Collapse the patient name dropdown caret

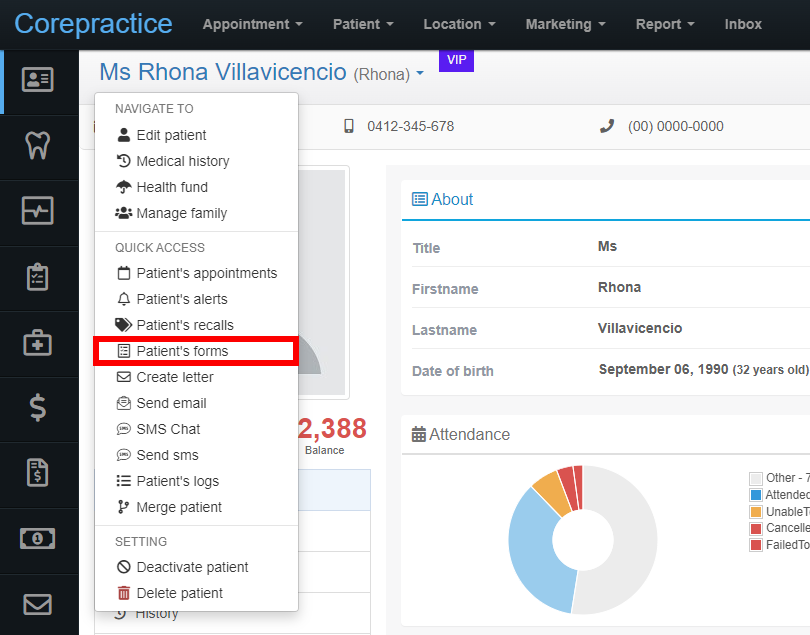point(420,73)
